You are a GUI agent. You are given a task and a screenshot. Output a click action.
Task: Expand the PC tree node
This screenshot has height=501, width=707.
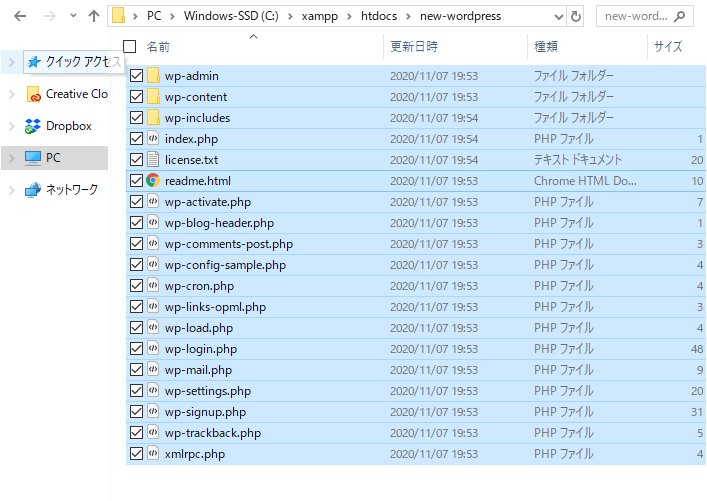[11, 158]
